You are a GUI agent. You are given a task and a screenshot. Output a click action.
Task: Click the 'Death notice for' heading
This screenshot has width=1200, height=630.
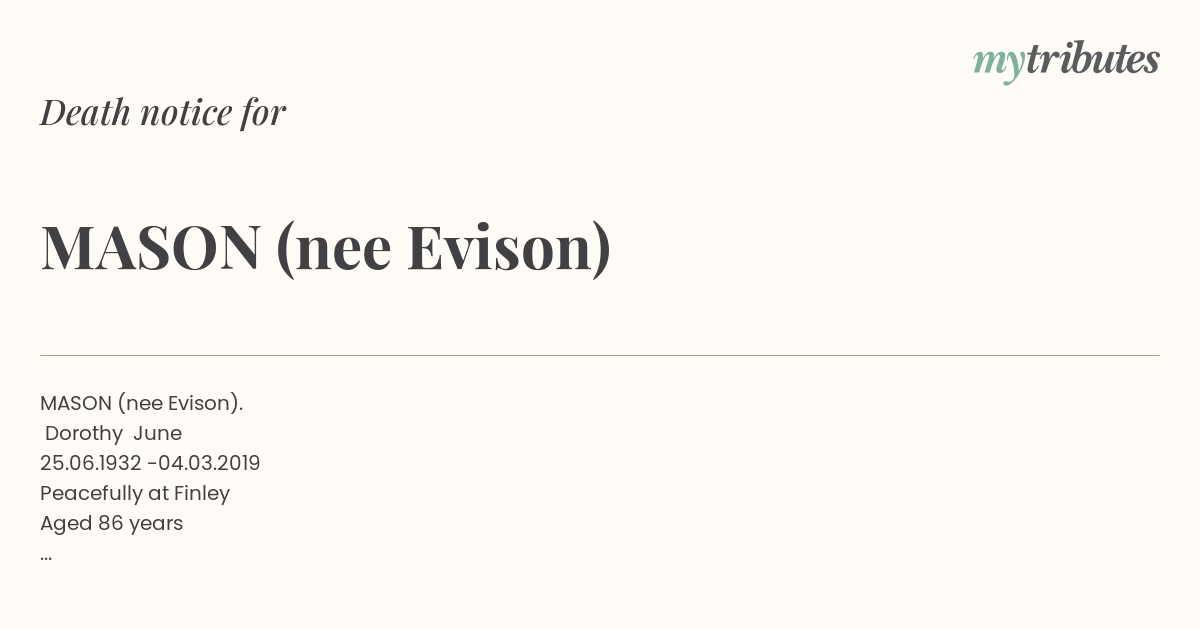click(163, 112)
